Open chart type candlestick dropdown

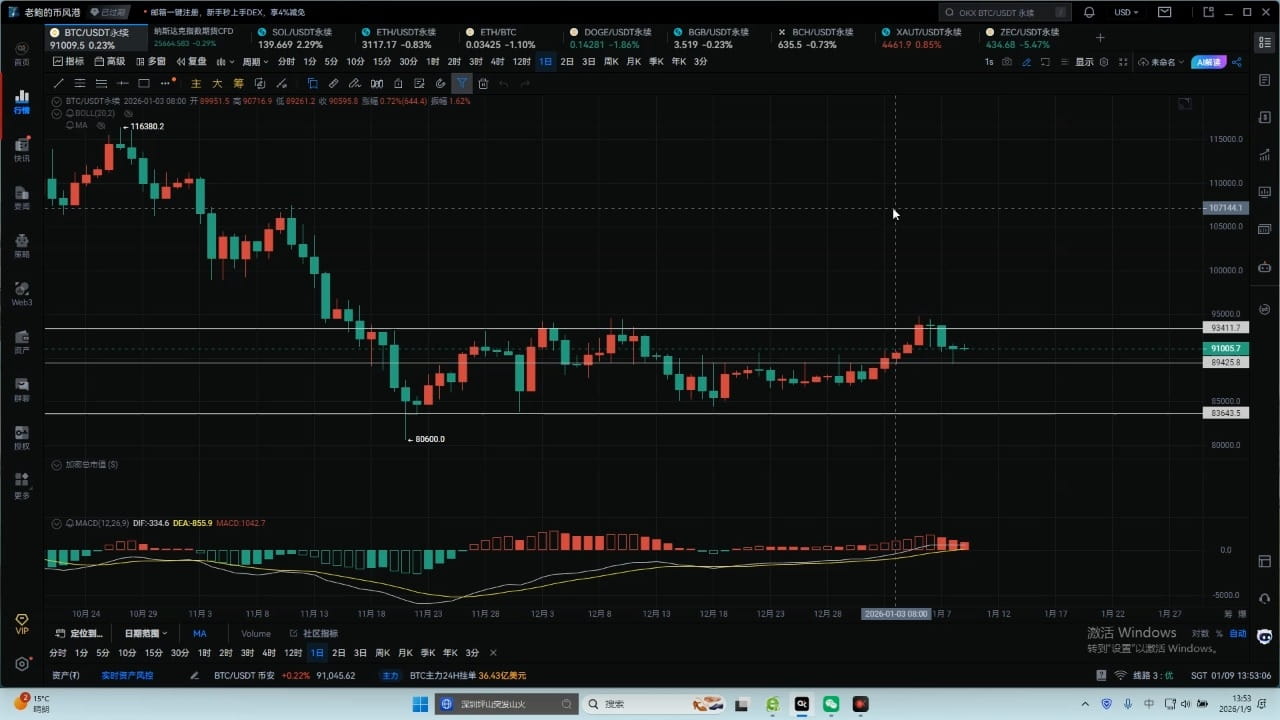pyautogui.click(x=224, y=61)
